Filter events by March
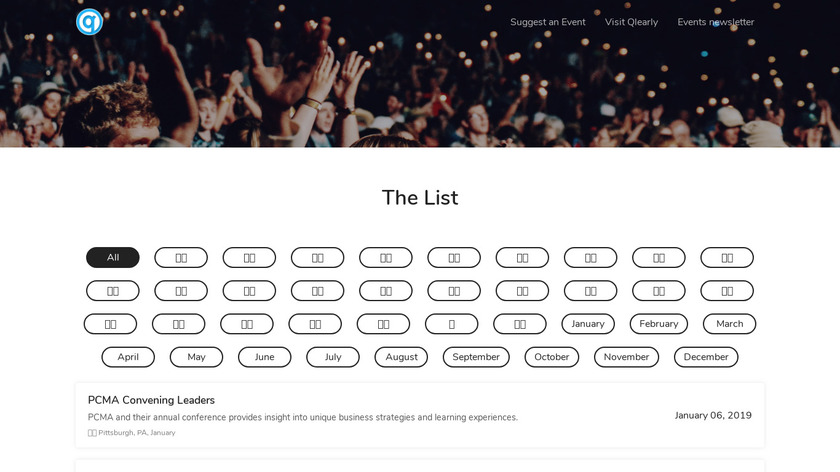The image size is (840, 472). (x=730, y=324)
